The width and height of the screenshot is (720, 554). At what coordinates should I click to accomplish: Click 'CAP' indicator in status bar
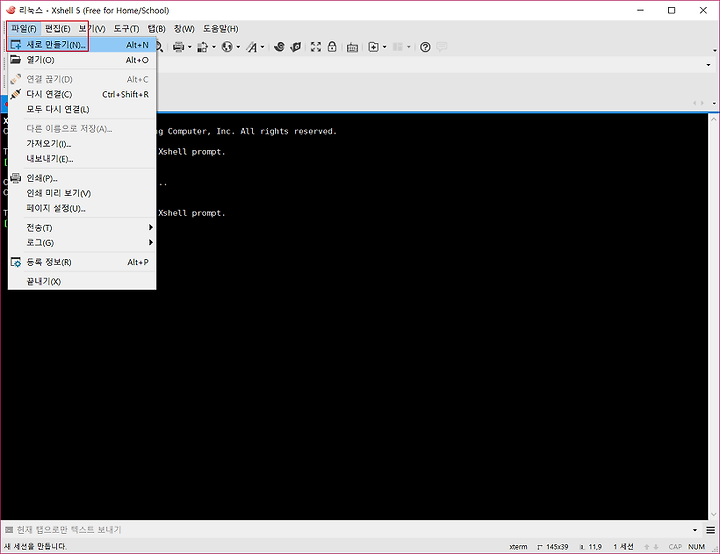675,547
